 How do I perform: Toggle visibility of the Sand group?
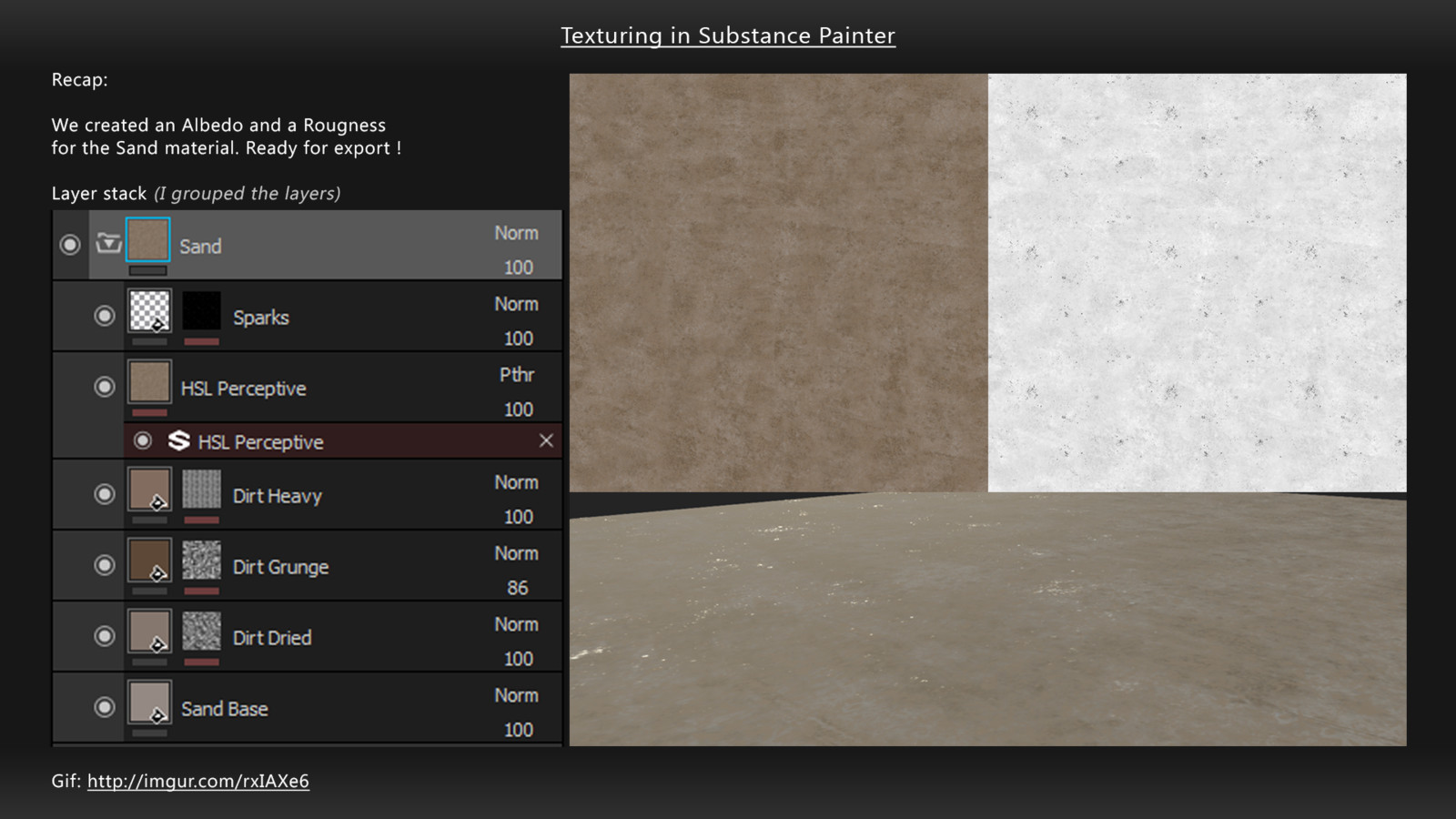pyautogui.click(x=70, y=245)
